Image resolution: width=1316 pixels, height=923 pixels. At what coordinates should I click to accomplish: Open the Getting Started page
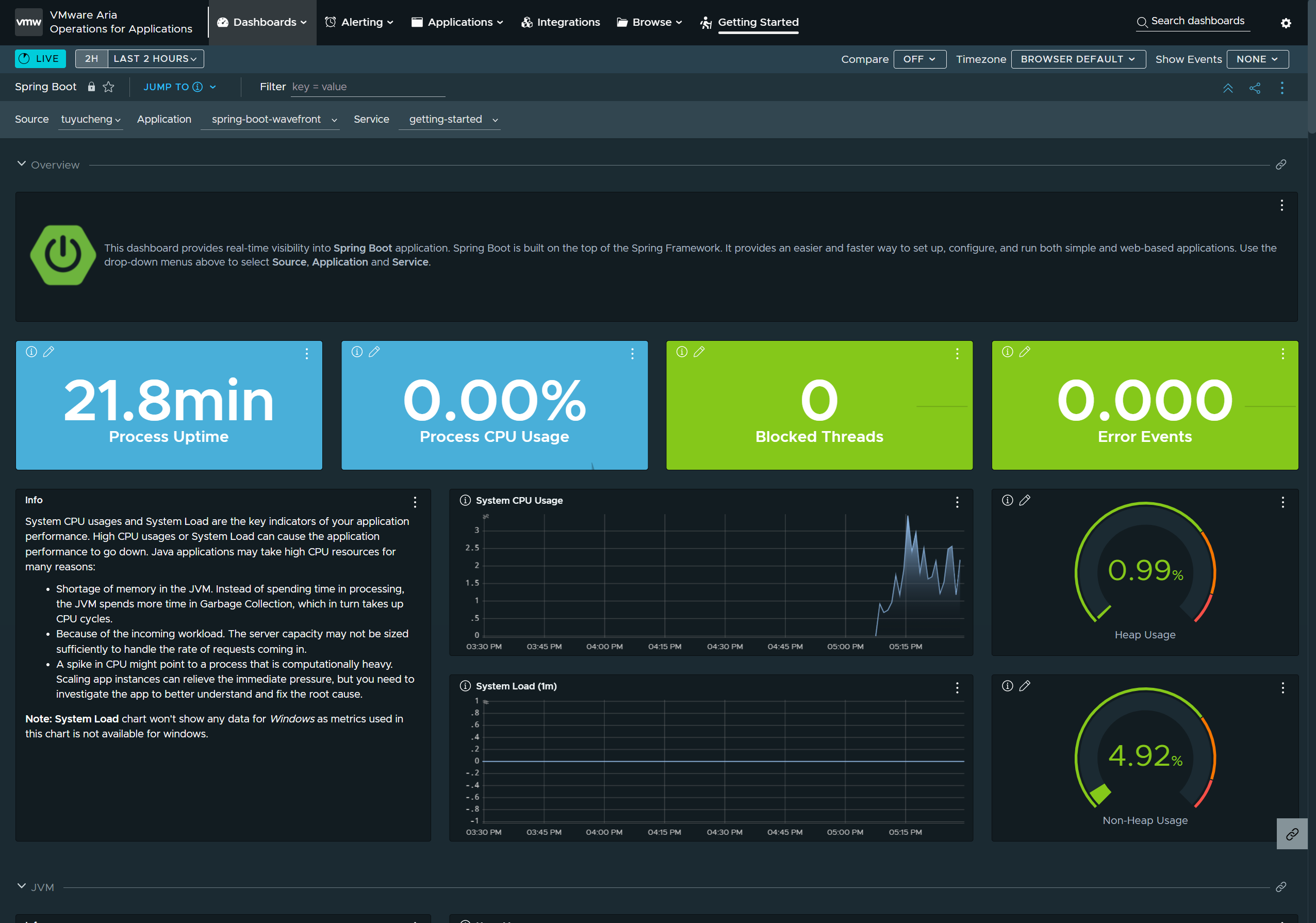click(749, 22)
